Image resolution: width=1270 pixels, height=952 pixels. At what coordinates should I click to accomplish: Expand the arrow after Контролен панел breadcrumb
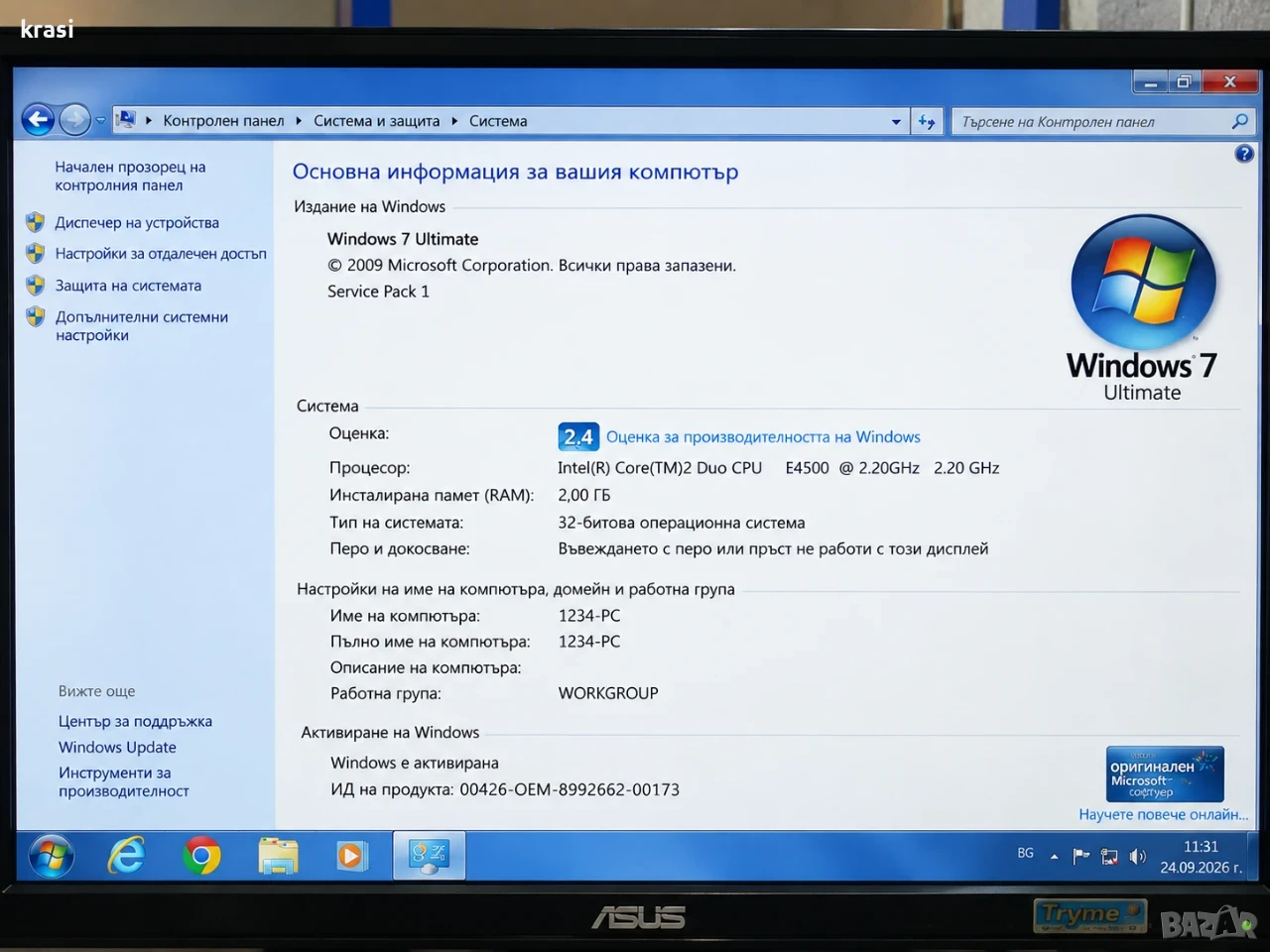click(298, 121)
